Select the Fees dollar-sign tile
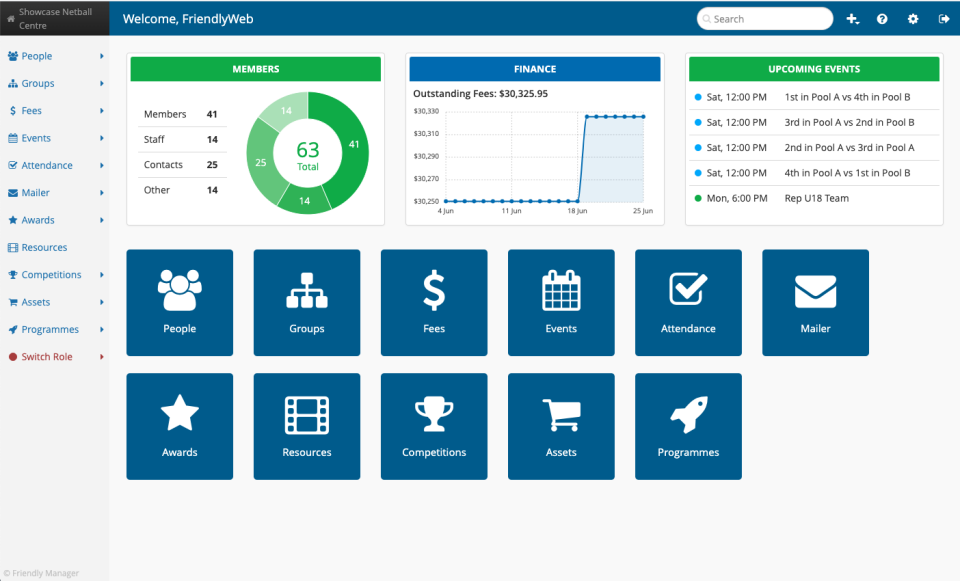960x581 pixels. [x=433, y=303]
